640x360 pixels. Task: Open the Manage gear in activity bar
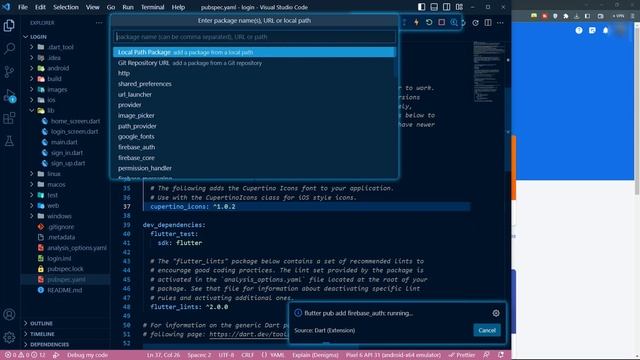pos(9,337)
